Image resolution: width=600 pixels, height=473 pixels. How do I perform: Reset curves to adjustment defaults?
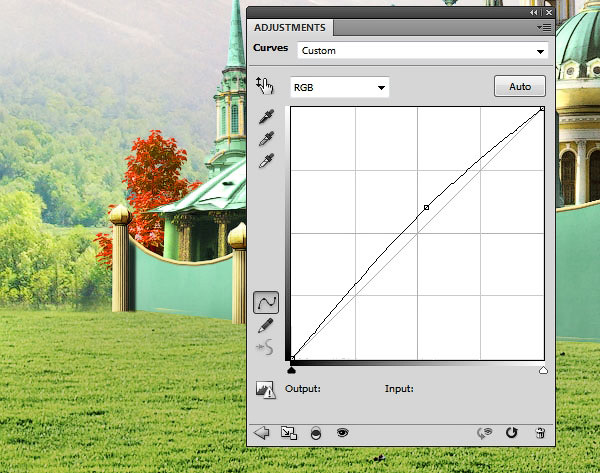click(x=512, y=432)
